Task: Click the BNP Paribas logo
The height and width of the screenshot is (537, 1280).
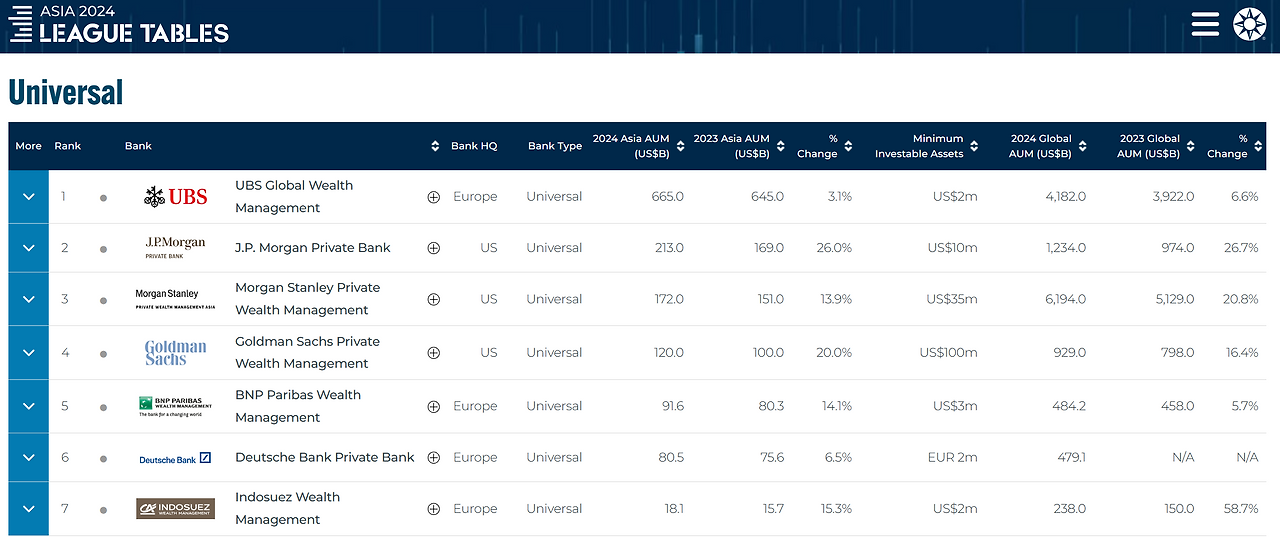Action: 175,407
